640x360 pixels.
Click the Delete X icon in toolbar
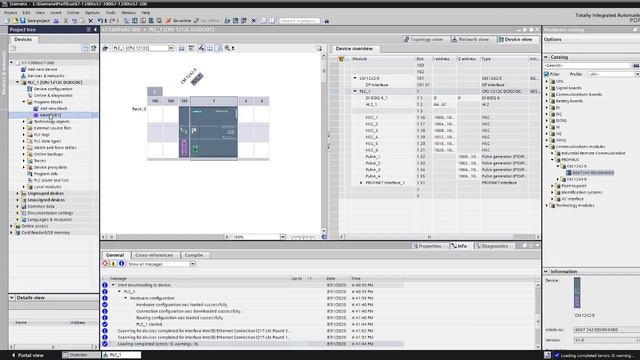[x=91, y=20]
